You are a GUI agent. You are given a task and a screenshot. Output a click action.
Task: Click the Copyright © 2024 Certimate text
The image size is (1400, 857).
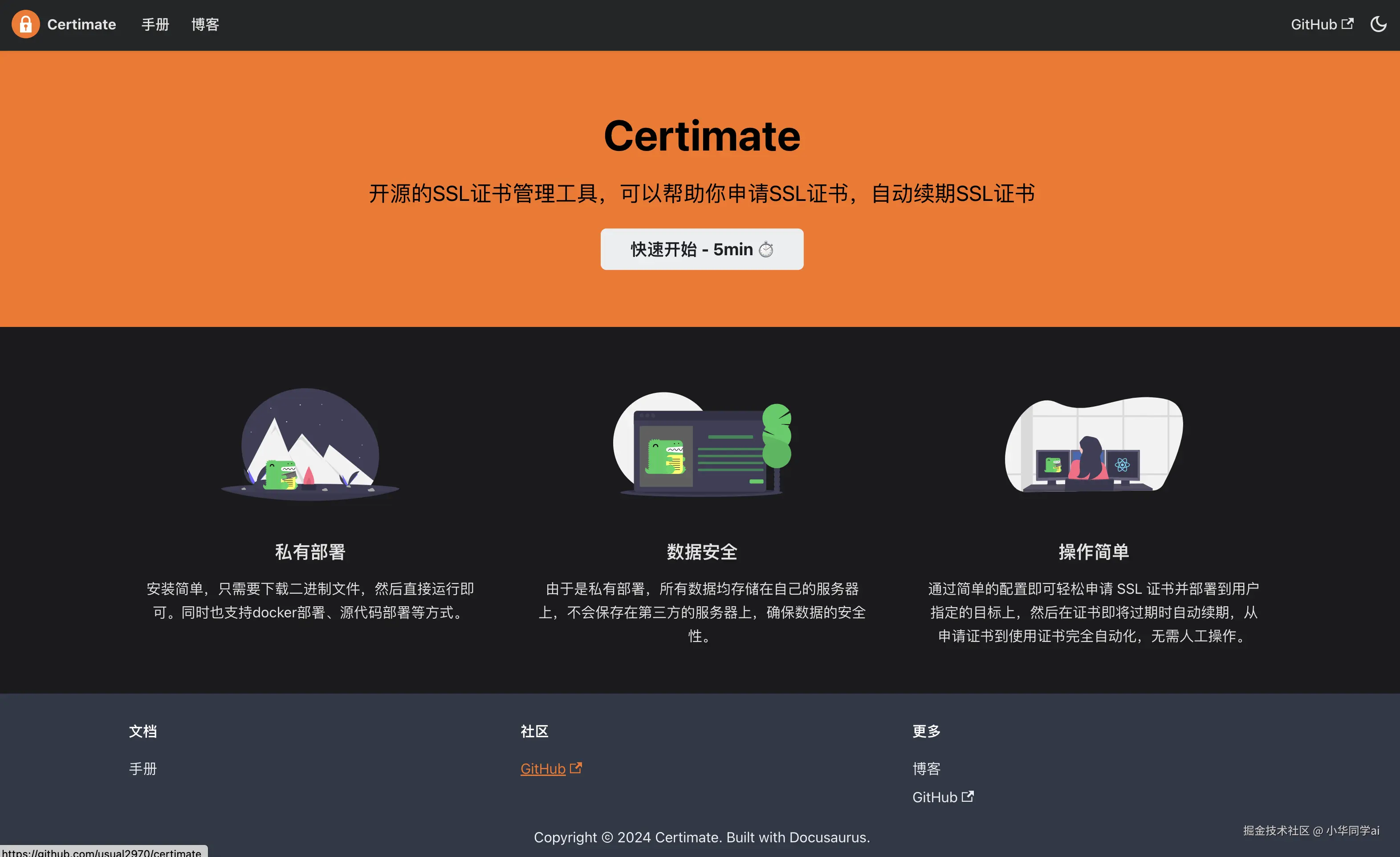tap(702, 837)
